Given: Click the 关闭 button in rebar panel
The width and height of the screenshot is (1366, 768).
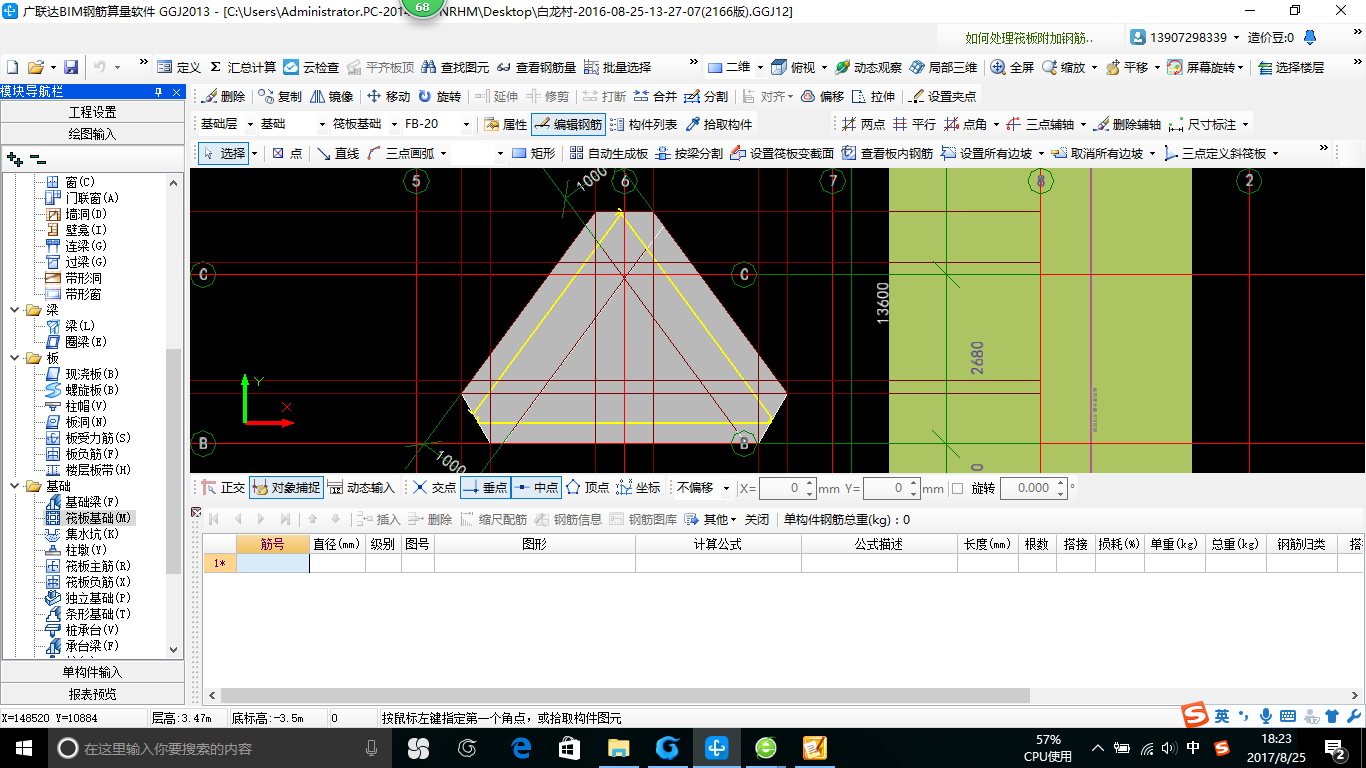Looking at the screenshot, I should tap(757, 520).
